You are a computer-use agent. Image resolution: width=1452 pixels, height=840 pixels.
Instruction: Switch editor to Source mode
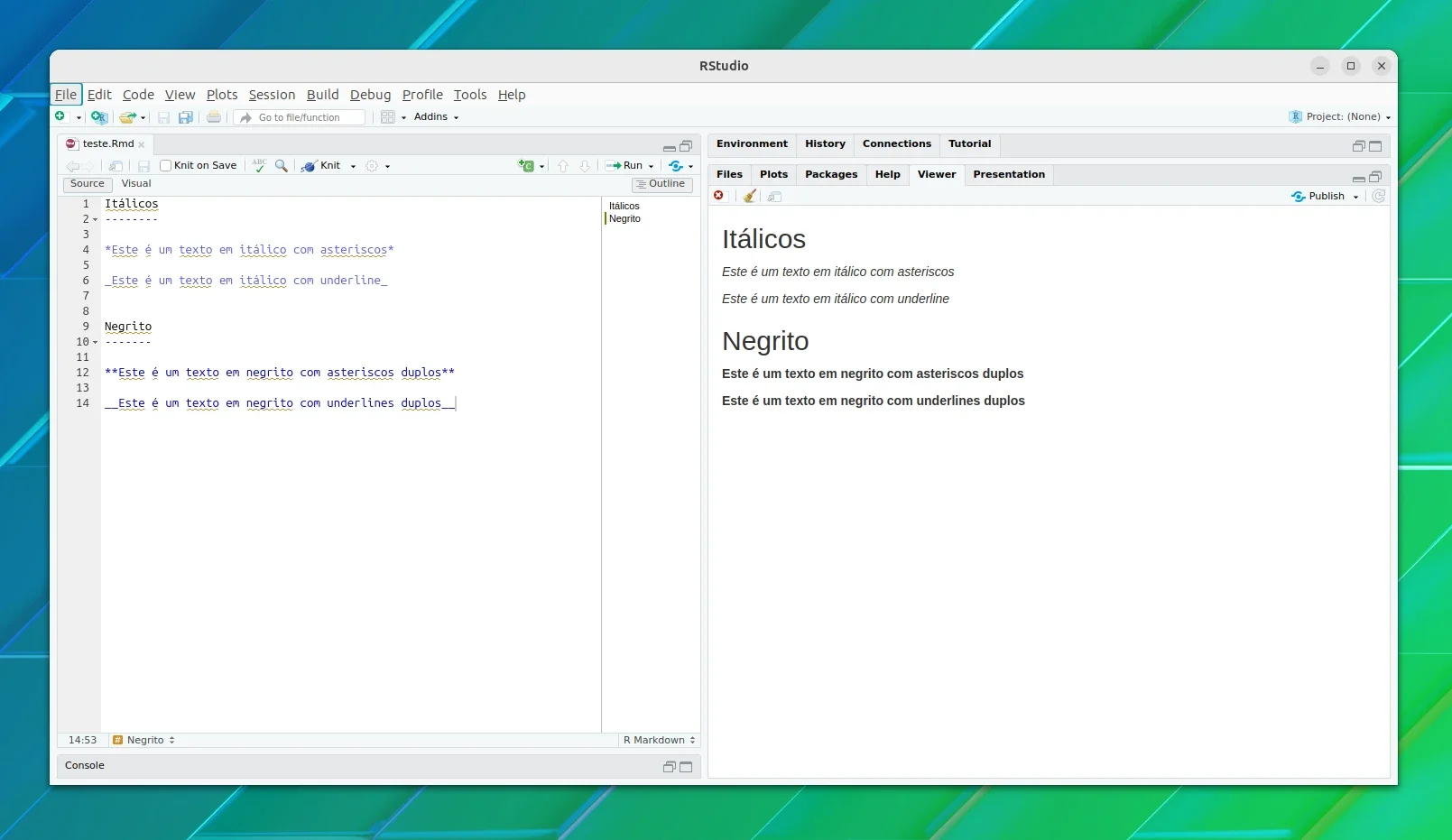(x=88, y=184)
